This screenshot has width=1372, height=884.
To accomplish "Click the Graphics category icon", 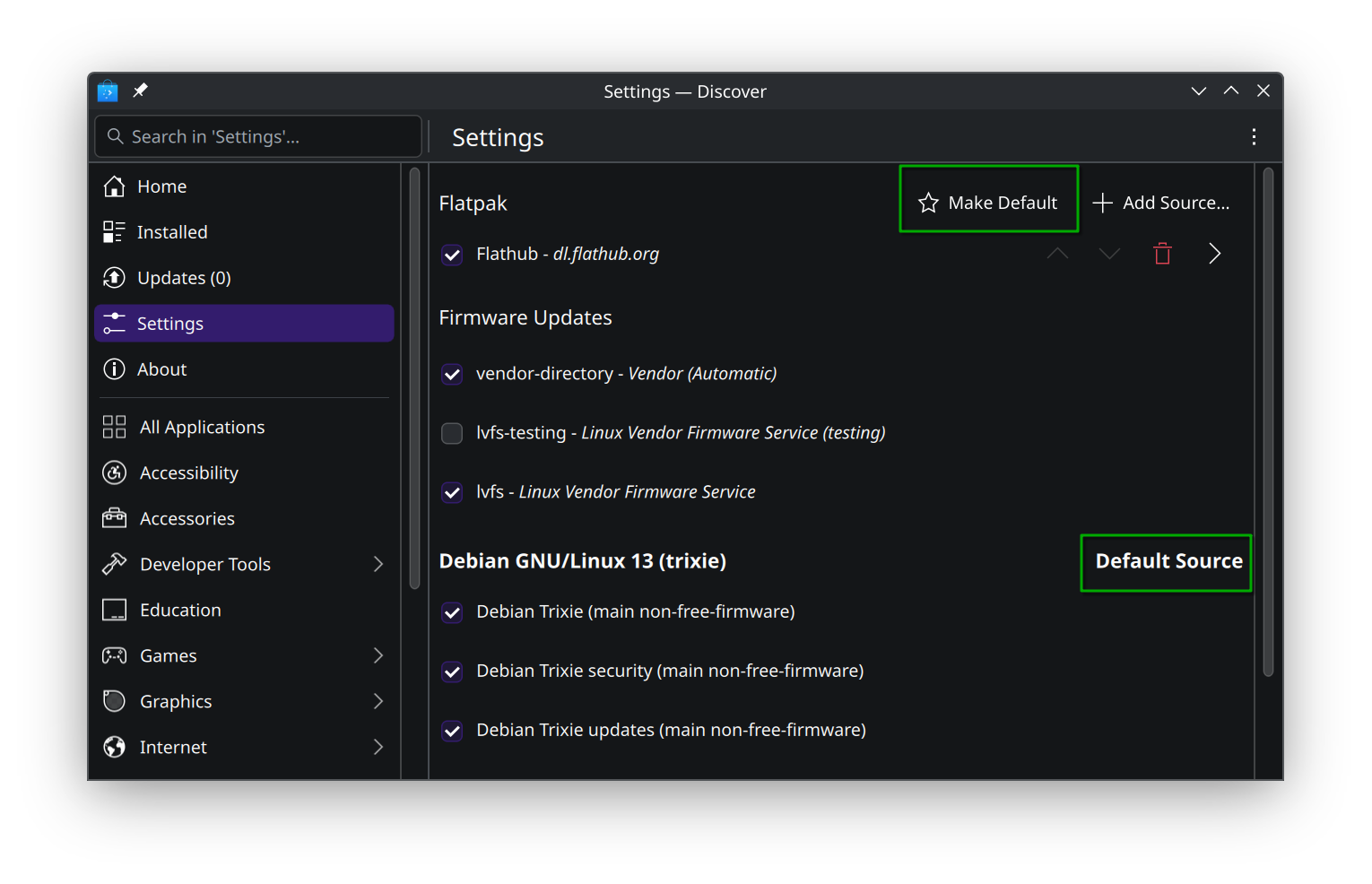I will click(x=114, y=701).
